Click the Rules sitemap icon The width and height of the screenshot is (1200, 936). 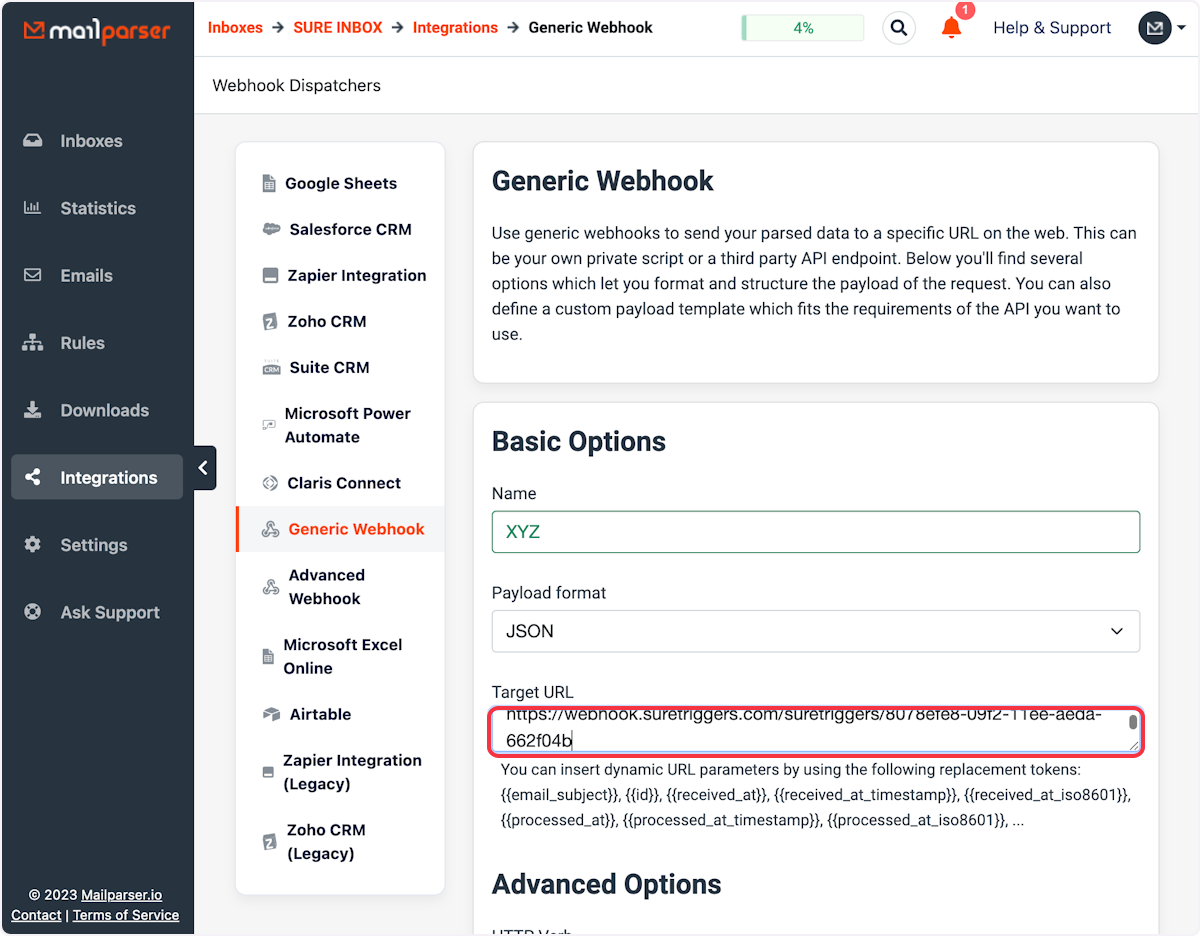click(x=33, y=343)
